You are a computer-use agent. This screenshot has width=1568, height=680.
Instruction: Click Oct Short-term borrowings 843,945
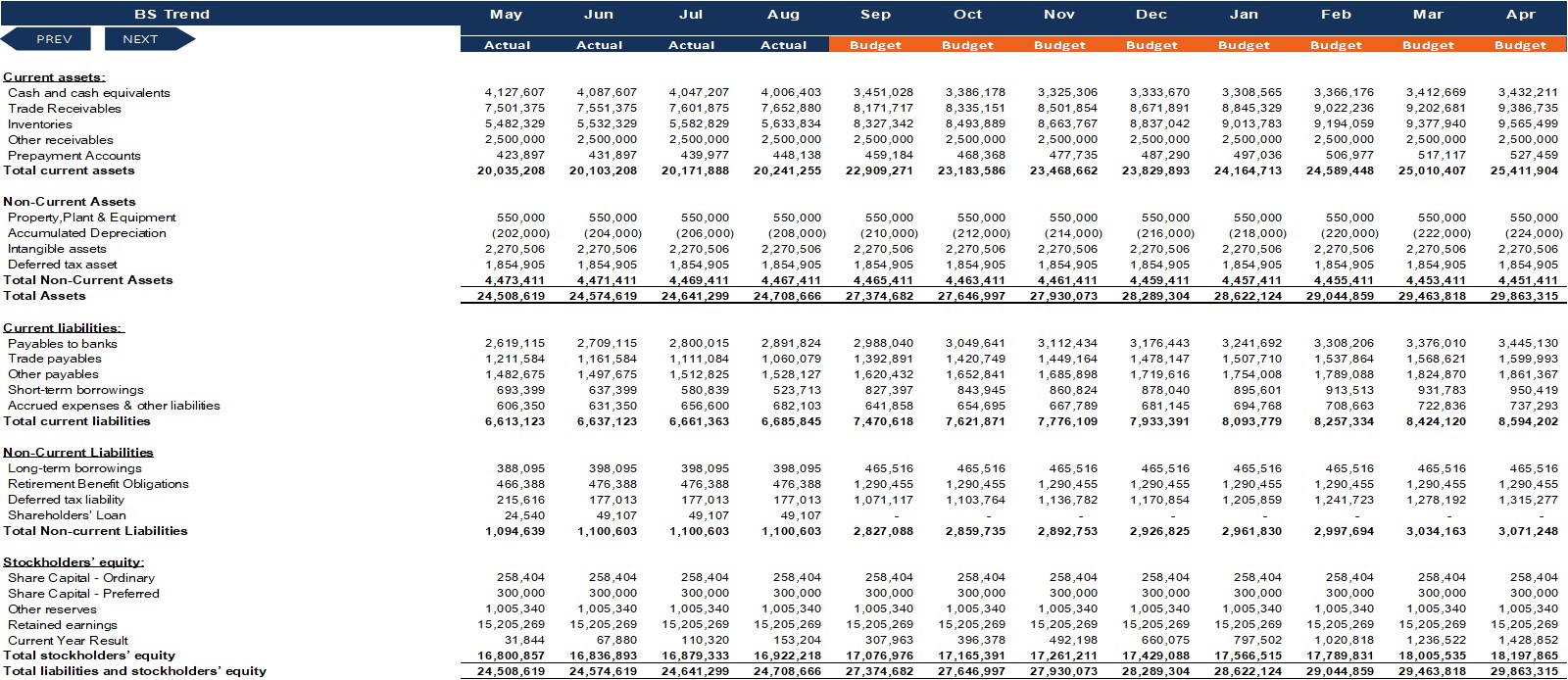click(981, 389)
